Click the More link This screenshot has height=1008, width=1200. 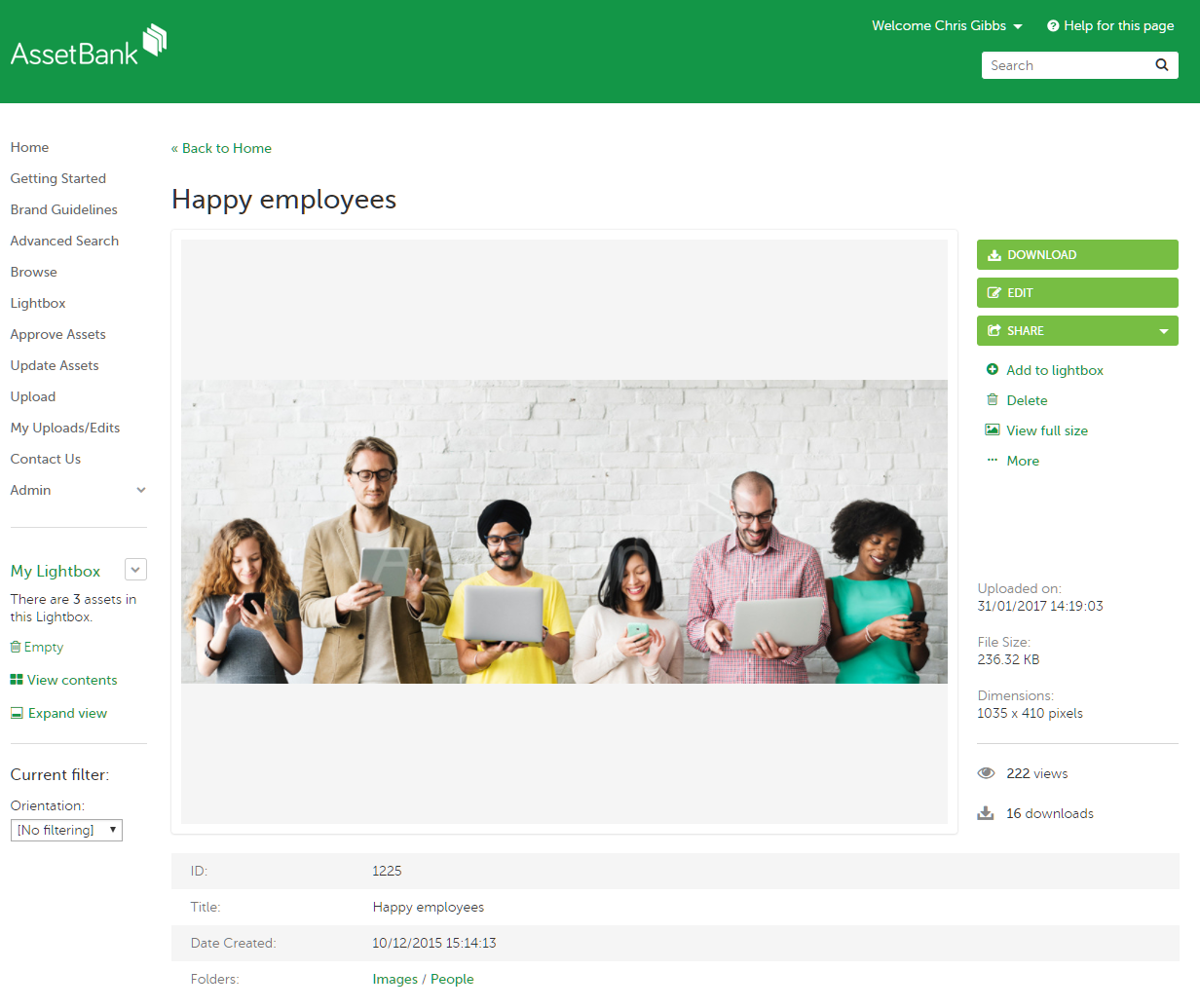(x=1023, y=461)
